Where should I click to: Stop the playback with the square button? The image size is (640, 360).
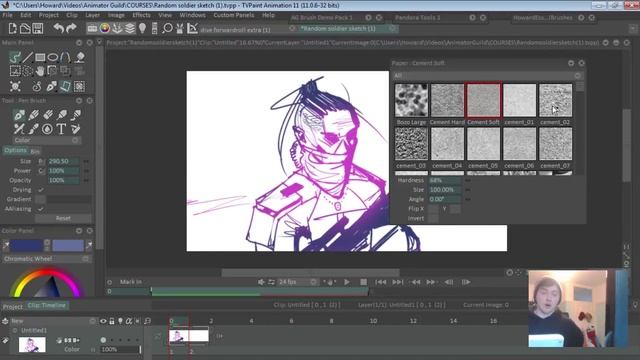coord(363,282)
